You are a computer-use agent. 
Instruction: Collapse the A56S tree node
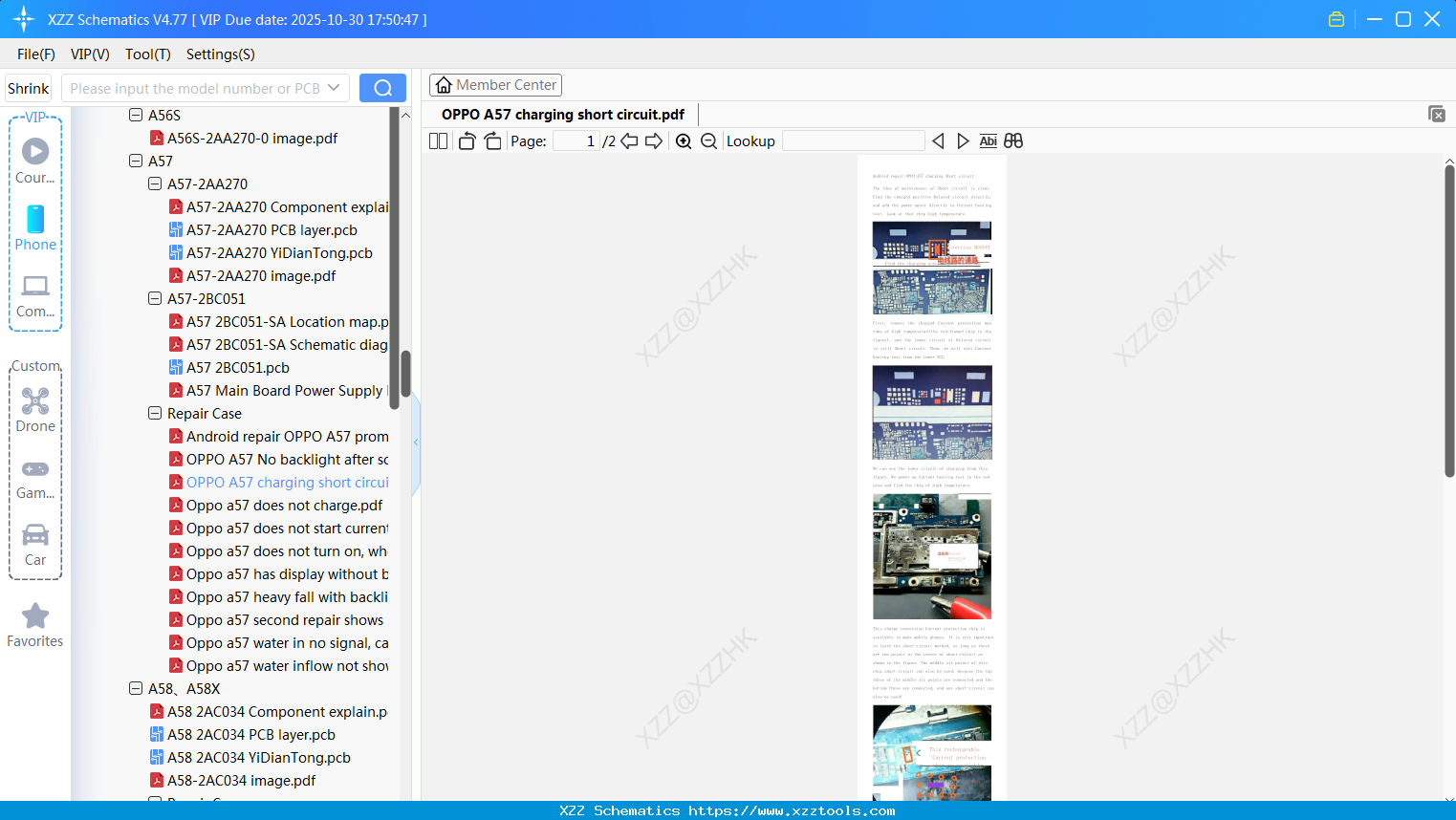[x=136, y=115]
